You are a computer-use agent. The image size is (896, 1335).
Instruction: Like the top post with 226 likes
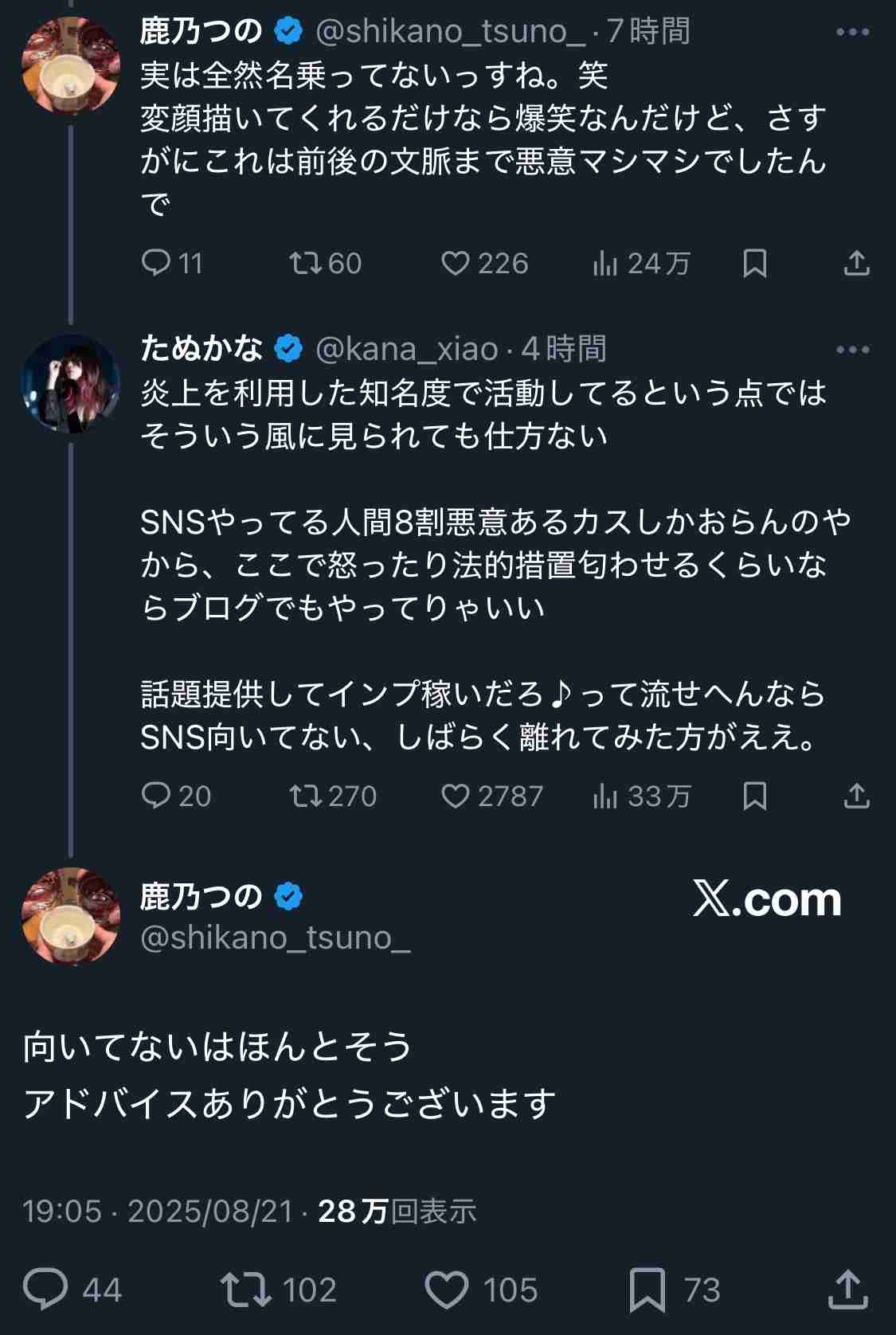[456, 263]
